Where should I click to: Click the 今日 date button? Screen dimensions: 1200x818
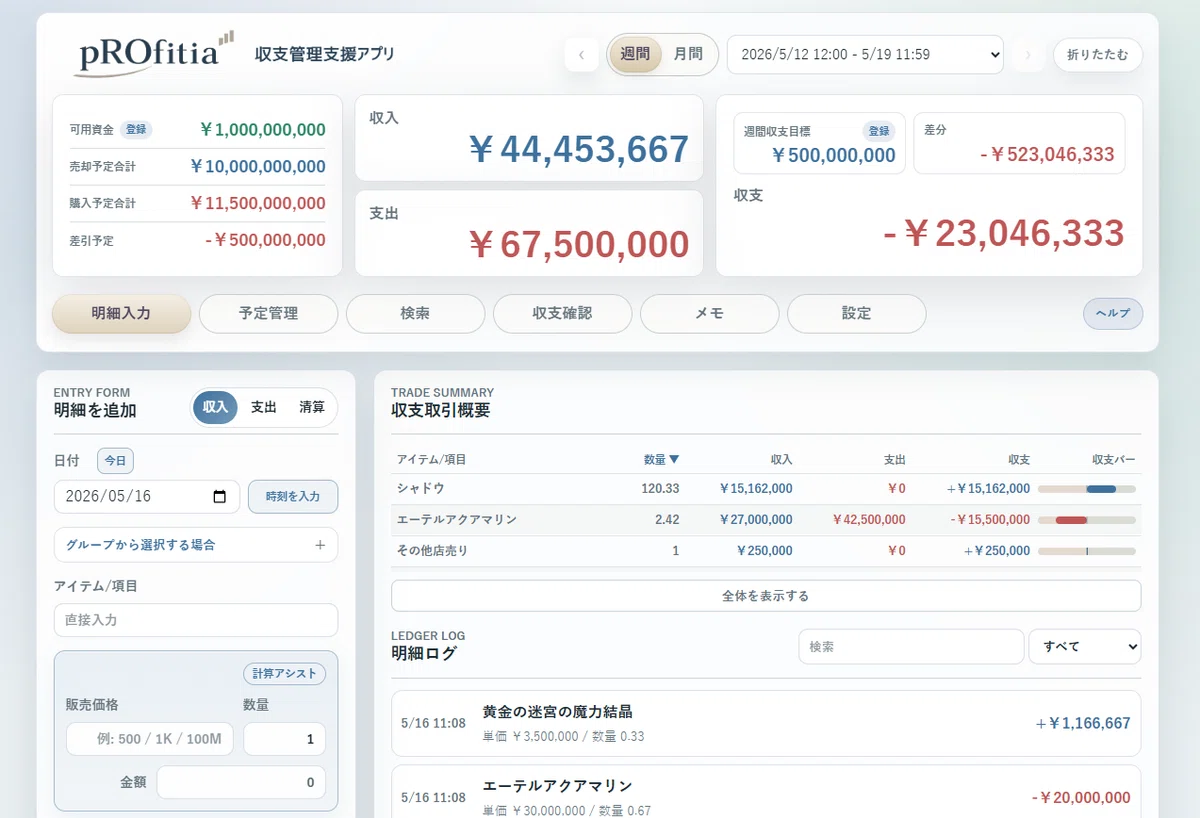[x=115, y=461]
